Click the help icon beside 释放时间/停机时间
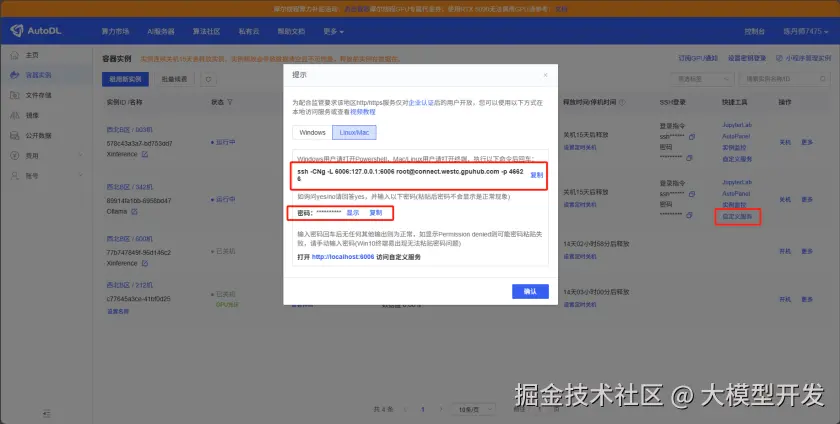Viewport: 840px width, 424px height. click(622, 102)
